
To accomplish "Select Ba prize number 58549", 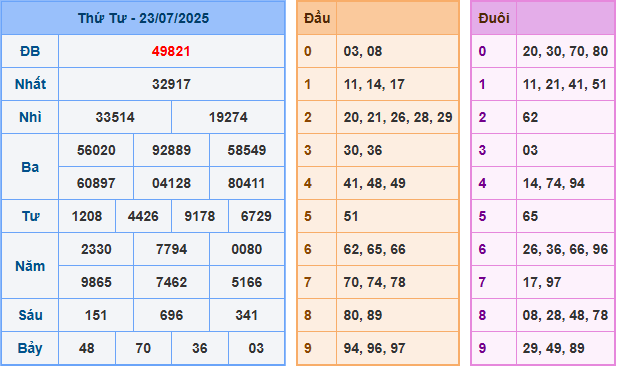I will (x=247, y=150).
